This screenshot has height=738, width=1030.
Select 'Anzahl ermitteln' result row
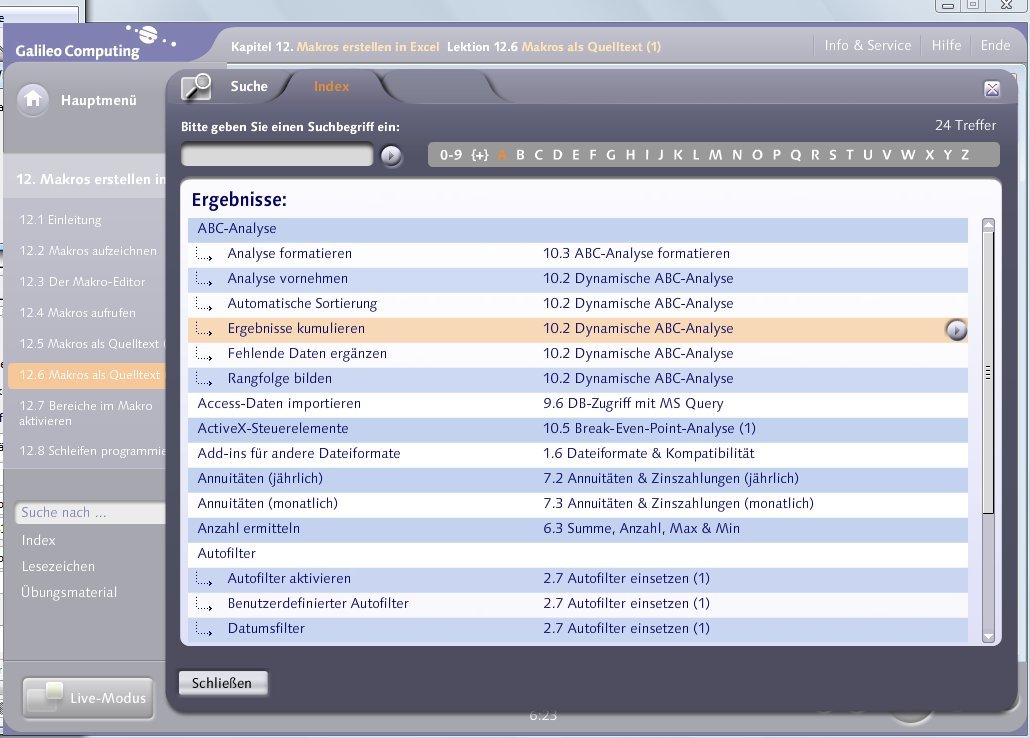tap(577, 528)
